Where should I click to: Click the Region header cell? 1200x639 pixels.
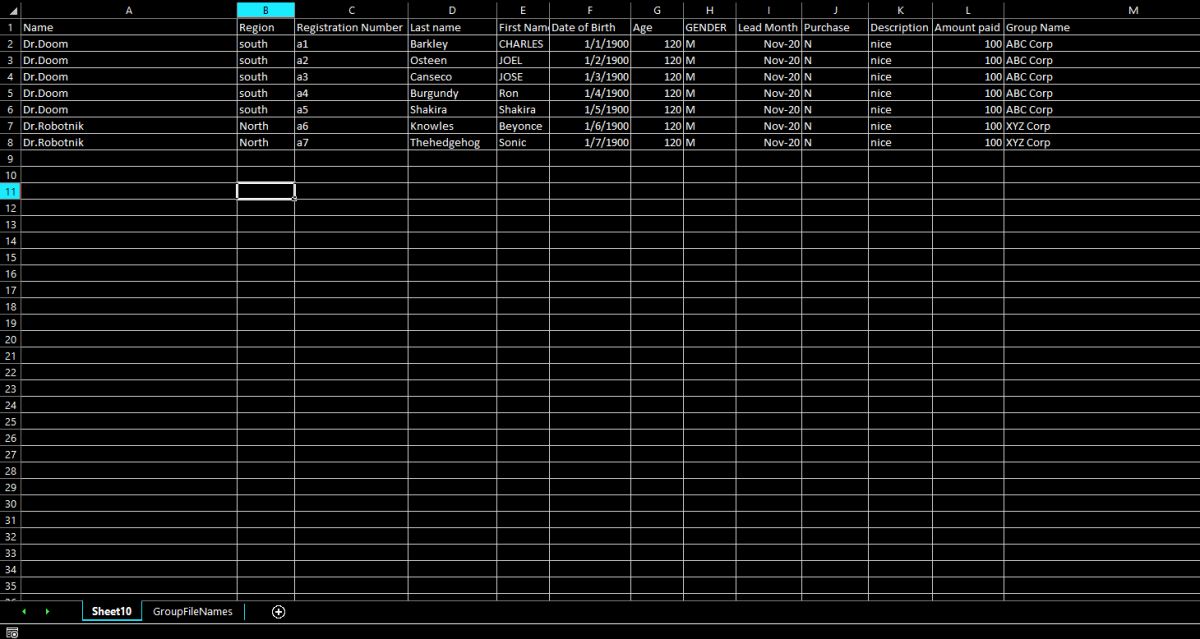click(266, 27)
